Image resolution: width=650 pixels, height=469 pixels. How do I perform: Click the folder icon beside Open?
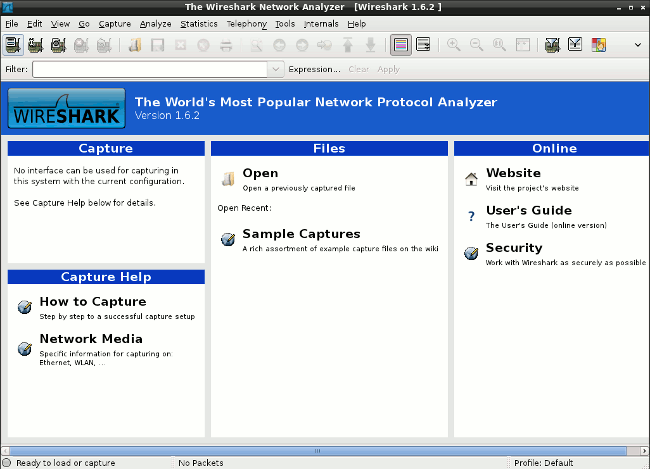[228, 179]
